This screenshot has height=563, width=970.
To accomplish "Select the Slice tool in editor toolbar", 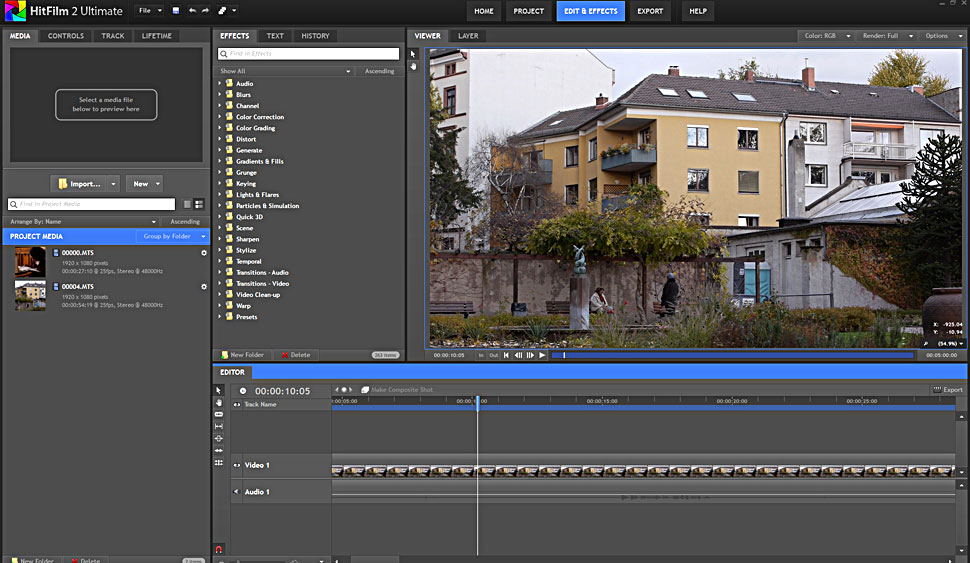I will point(219,414).
